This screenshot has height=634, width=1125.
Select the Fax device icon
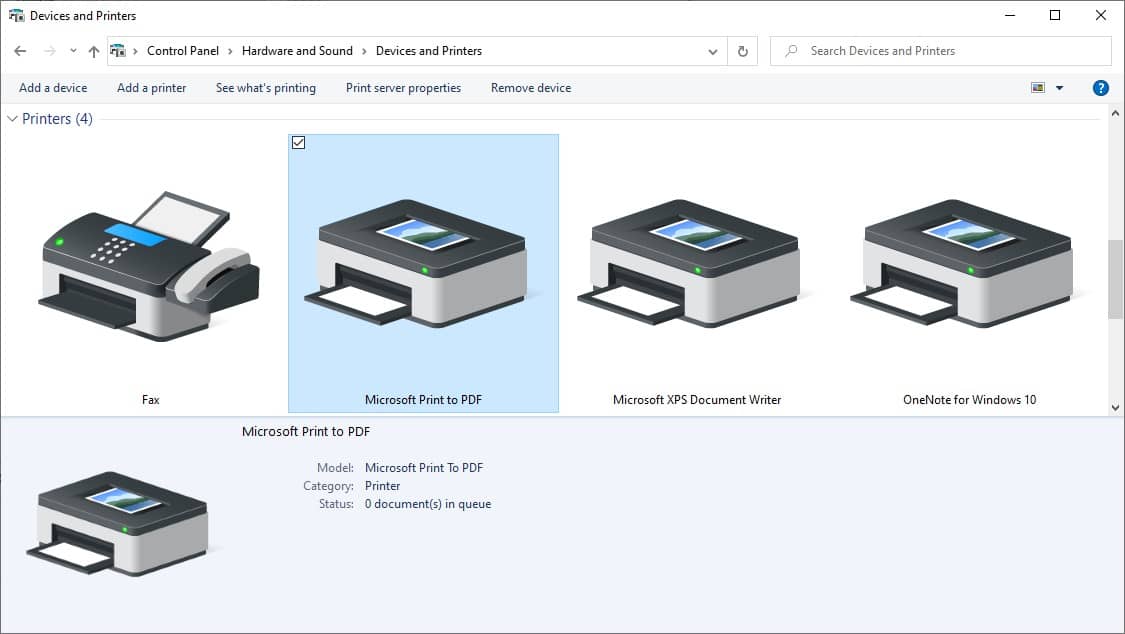[149, 265]
